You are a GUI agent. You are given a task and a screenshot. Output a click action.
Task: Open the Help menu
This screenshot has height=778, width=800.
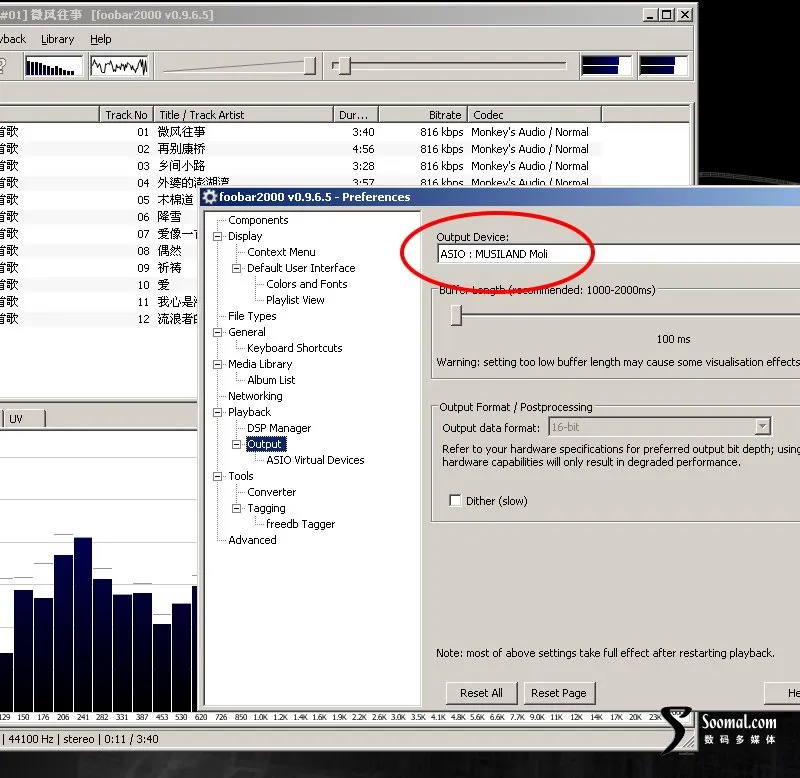click(101, 39)
